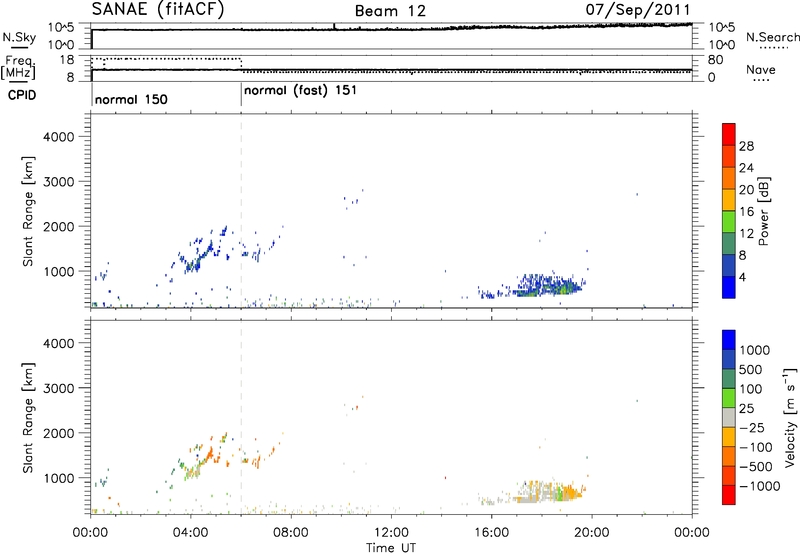Click the 'Power [dB]' colorbar label
Viewport: 800px width, 554px height.
click(x=763, y=211)
